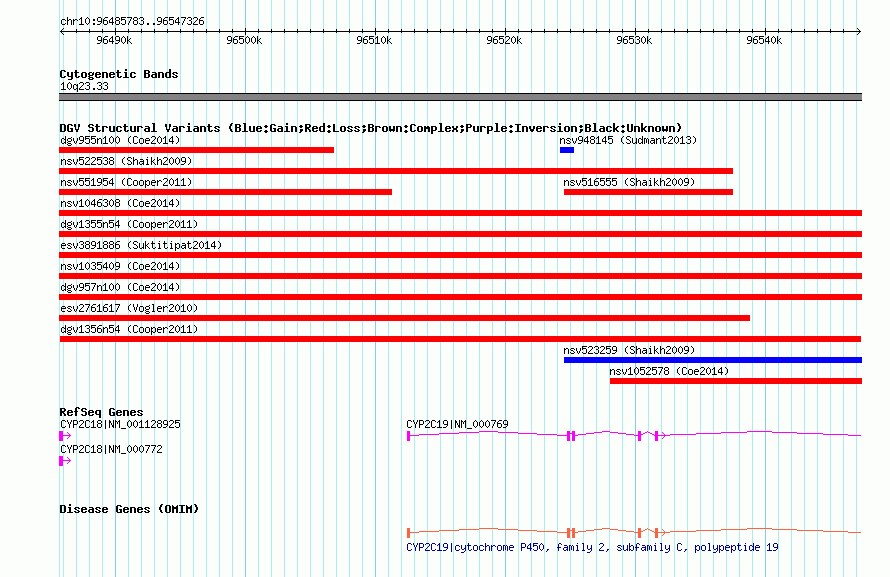Open the dgv1356n54 (Cooper2011) variant bar
Image resolution: width=890 pixels, height=577 pixels.
click(460, 339)
